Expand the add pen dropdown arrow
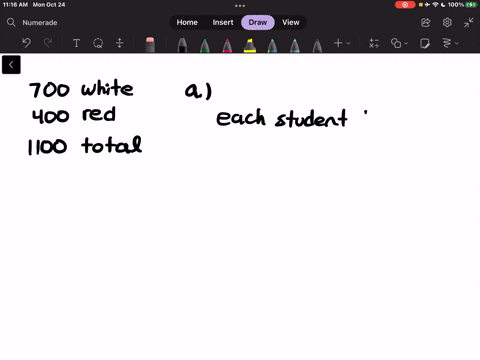Screen dimensions: 480x360 348,43
